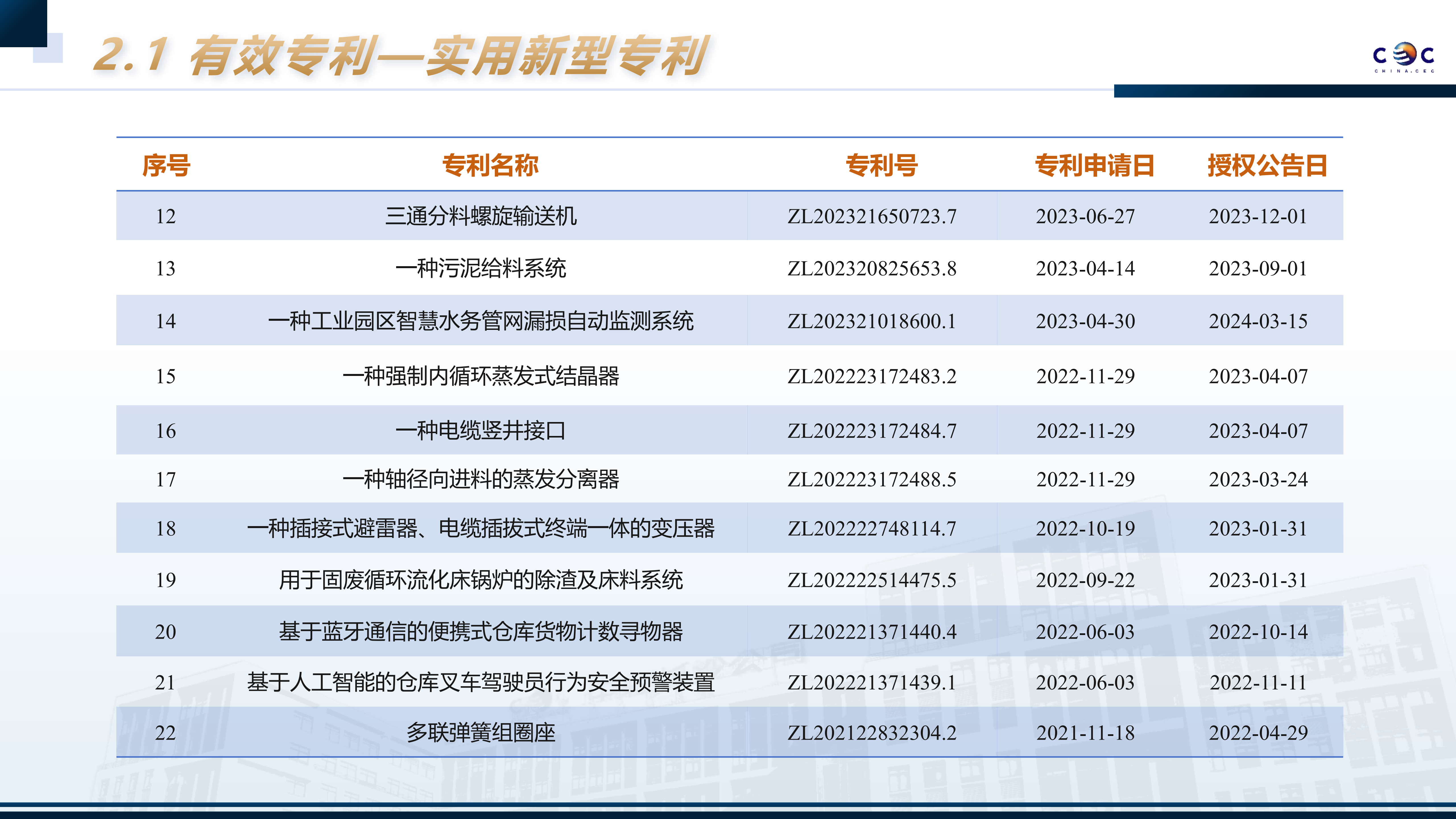Click the 专利名称 column header
Viewport: 1456px width, 819px height.
click(490, 166)
